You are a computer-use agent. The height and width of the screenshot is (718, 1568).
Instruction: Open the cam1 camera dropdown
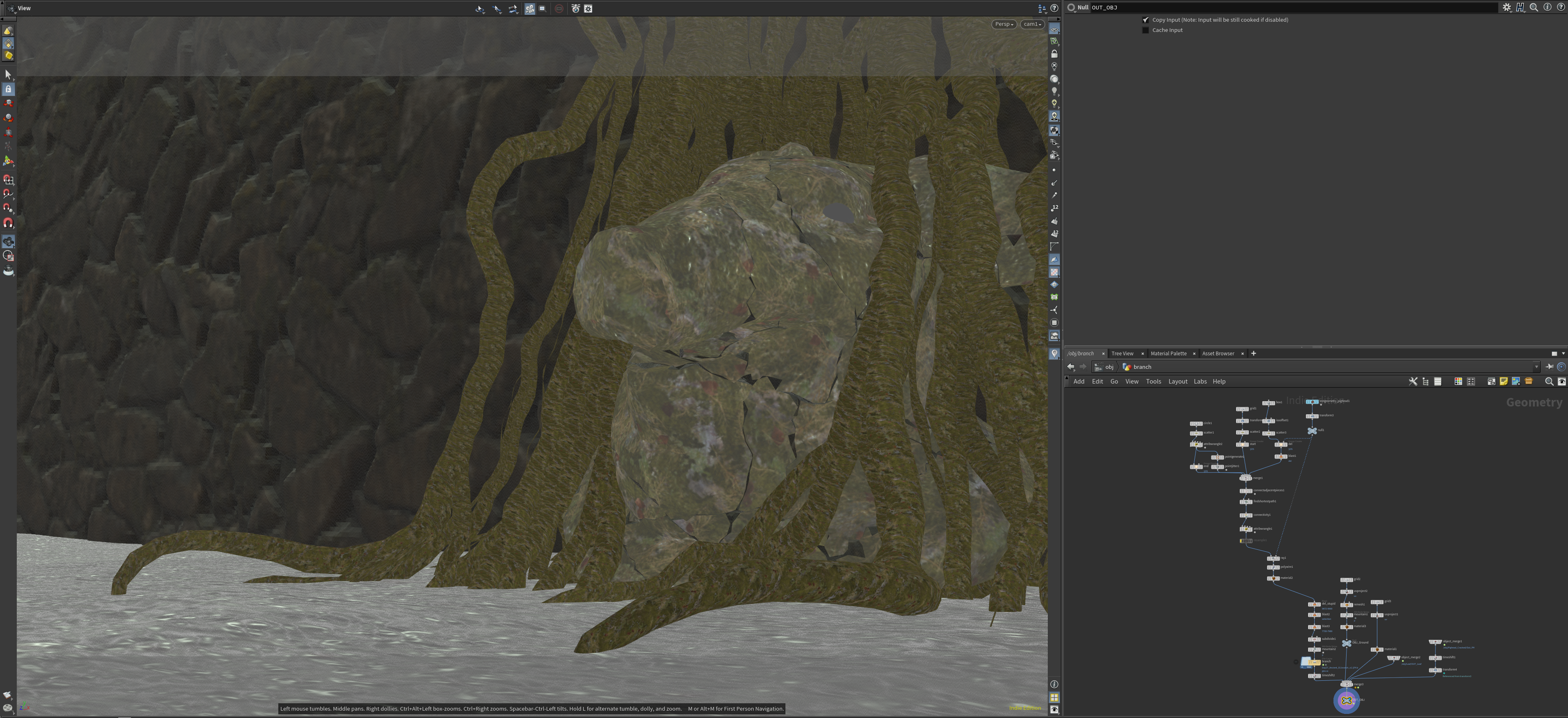tap(1032, 25)
